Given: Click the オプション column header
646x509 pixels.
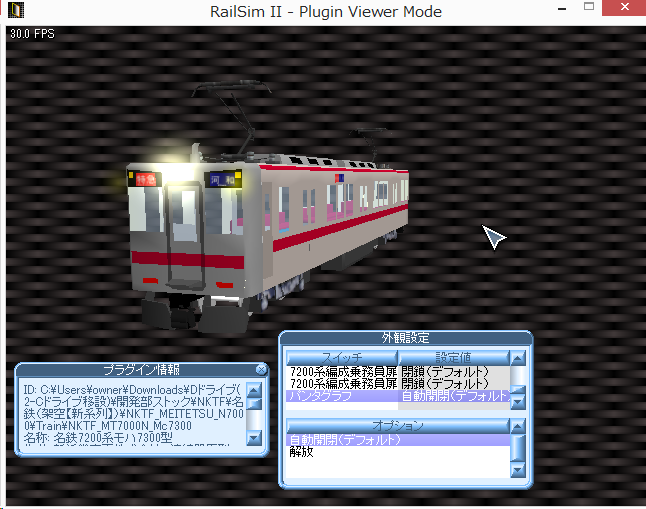Looking at the screenshot, I should tap(398, 425).
